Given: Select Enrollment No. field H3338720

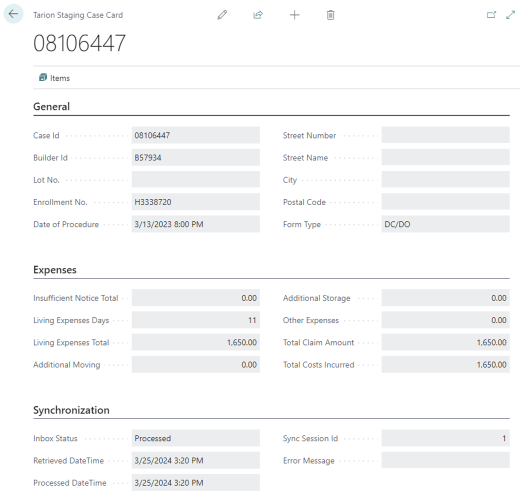Looking at the screenshot, I should (x=196, y=202).
